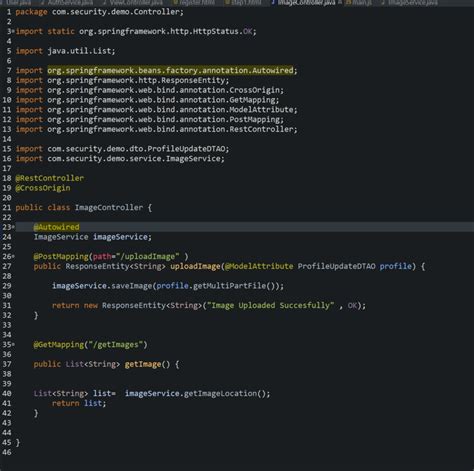Image resolution: width=474 pixels, height=471 pixels.
Task: Open the register.html editor tab
Action: (194, 3)
